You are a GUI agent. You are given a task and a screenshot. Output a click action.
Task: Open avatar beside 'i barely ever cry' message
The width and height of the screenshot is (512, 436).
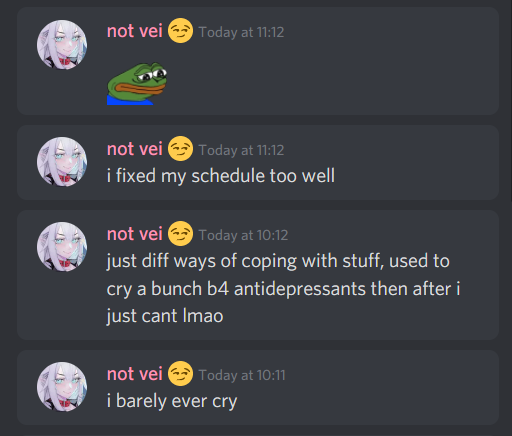62,387
